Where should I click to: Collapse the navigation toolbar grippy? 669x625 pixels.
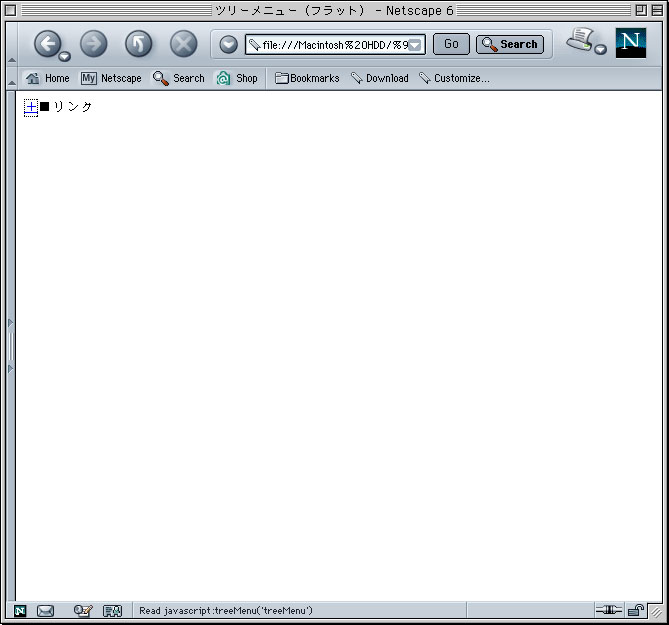click(12, 44)
